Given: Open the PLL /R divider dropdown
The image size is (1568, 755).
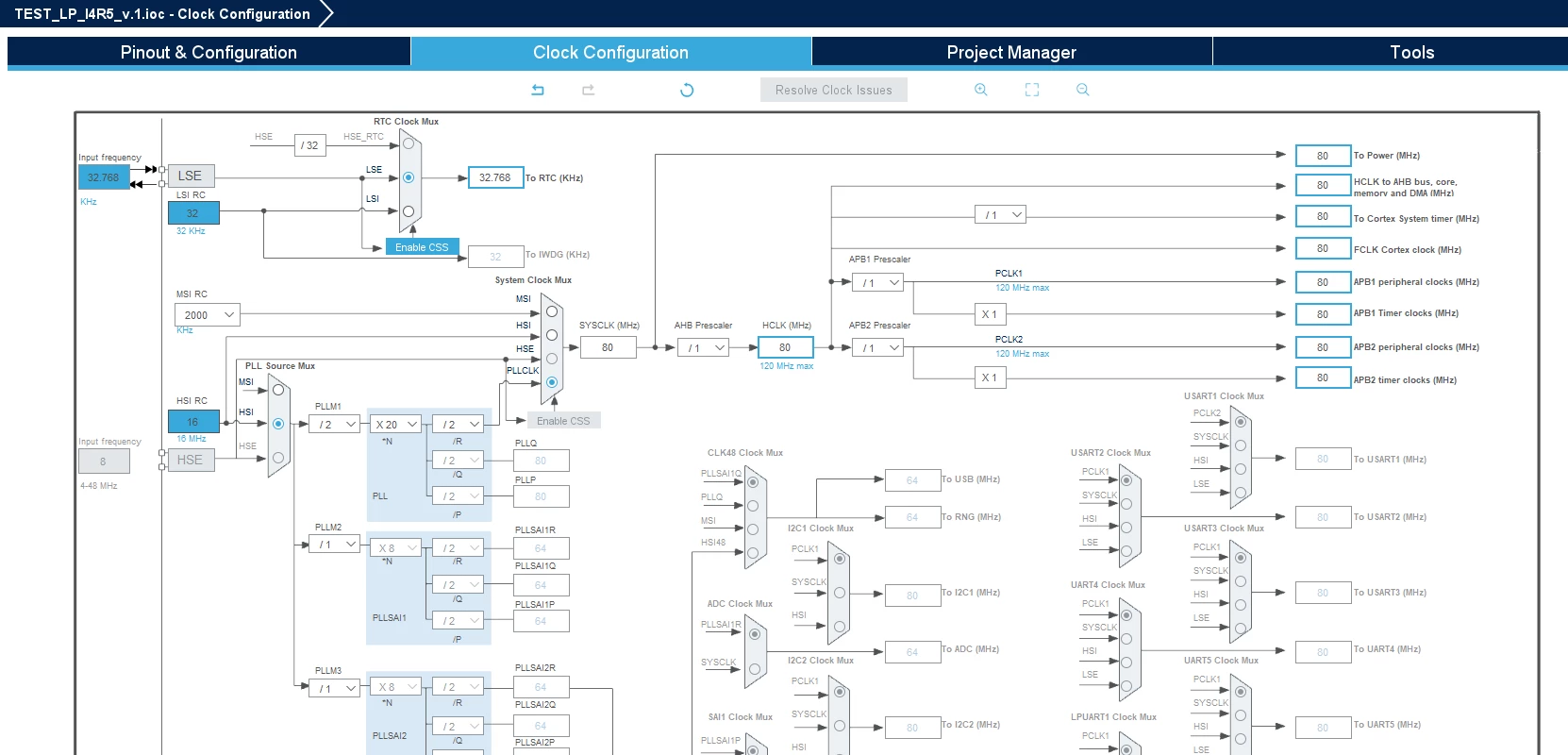Looking at the screenshot, I should [458, 425].
